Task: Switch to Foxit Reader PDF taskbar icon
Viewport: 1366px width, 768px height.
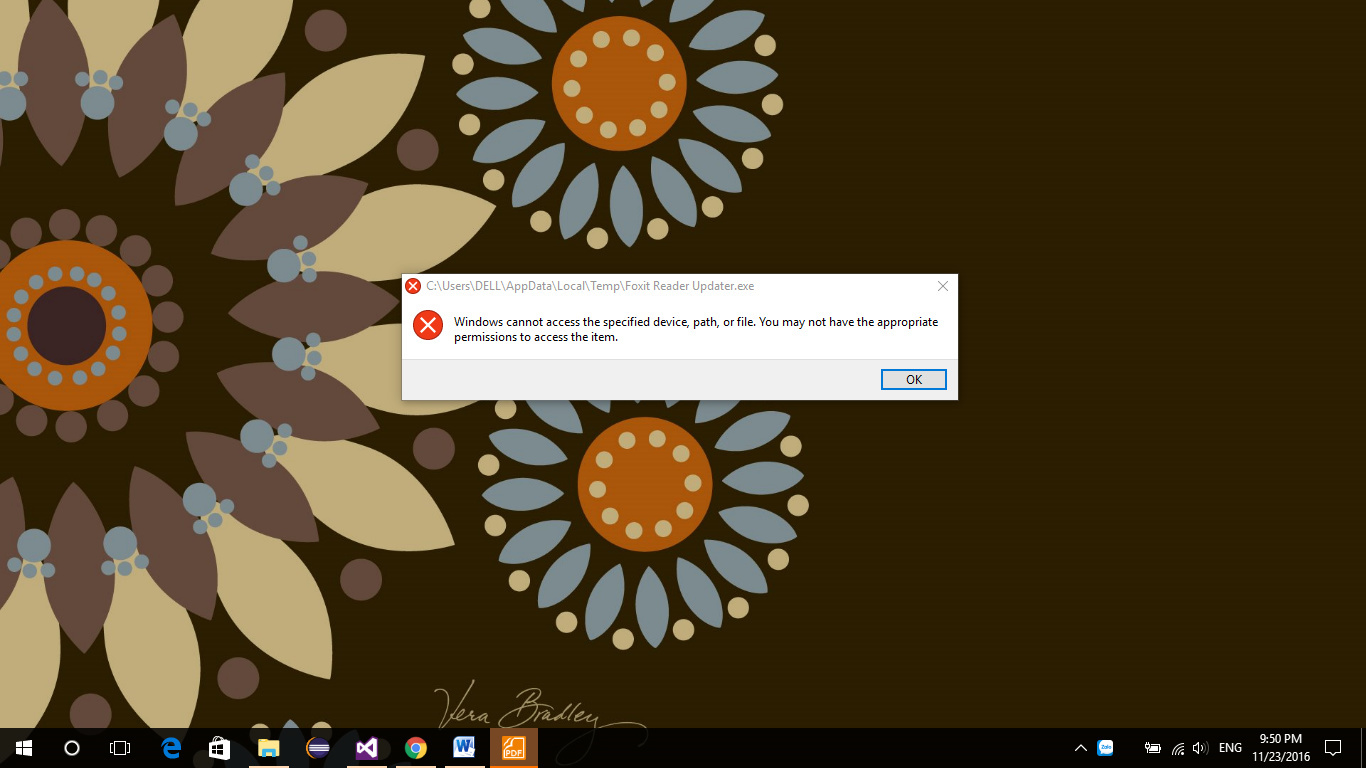Action: point(513,748)
